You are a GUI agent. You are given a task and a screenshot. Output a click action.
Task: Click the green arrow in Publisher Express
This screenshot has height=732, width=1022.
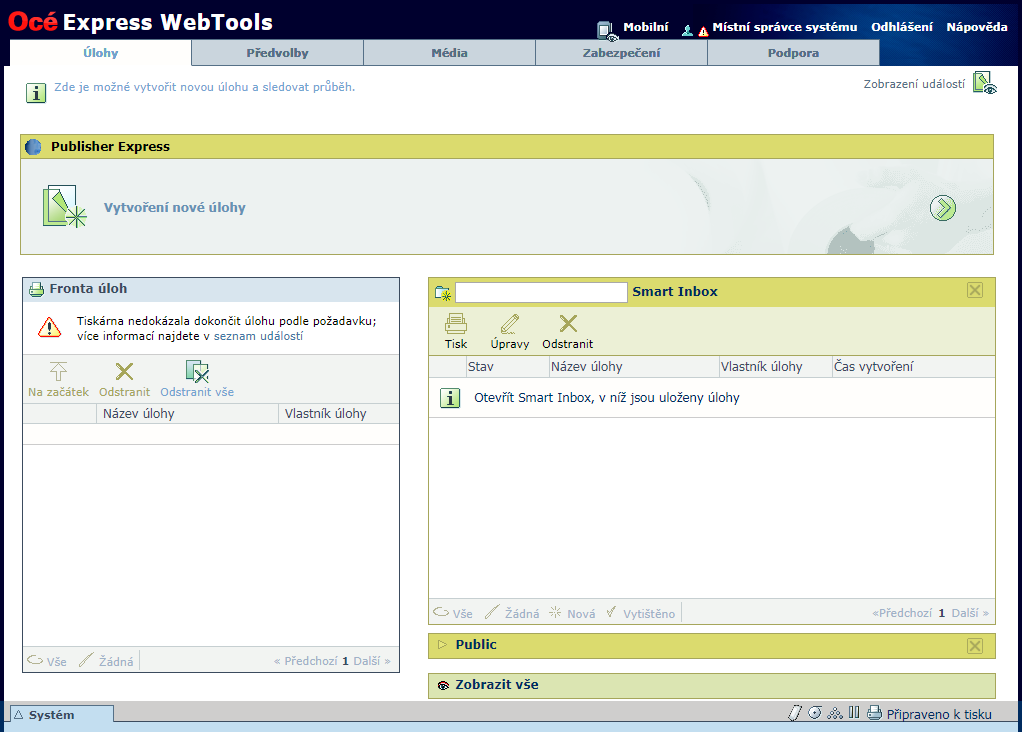point(942,208)
